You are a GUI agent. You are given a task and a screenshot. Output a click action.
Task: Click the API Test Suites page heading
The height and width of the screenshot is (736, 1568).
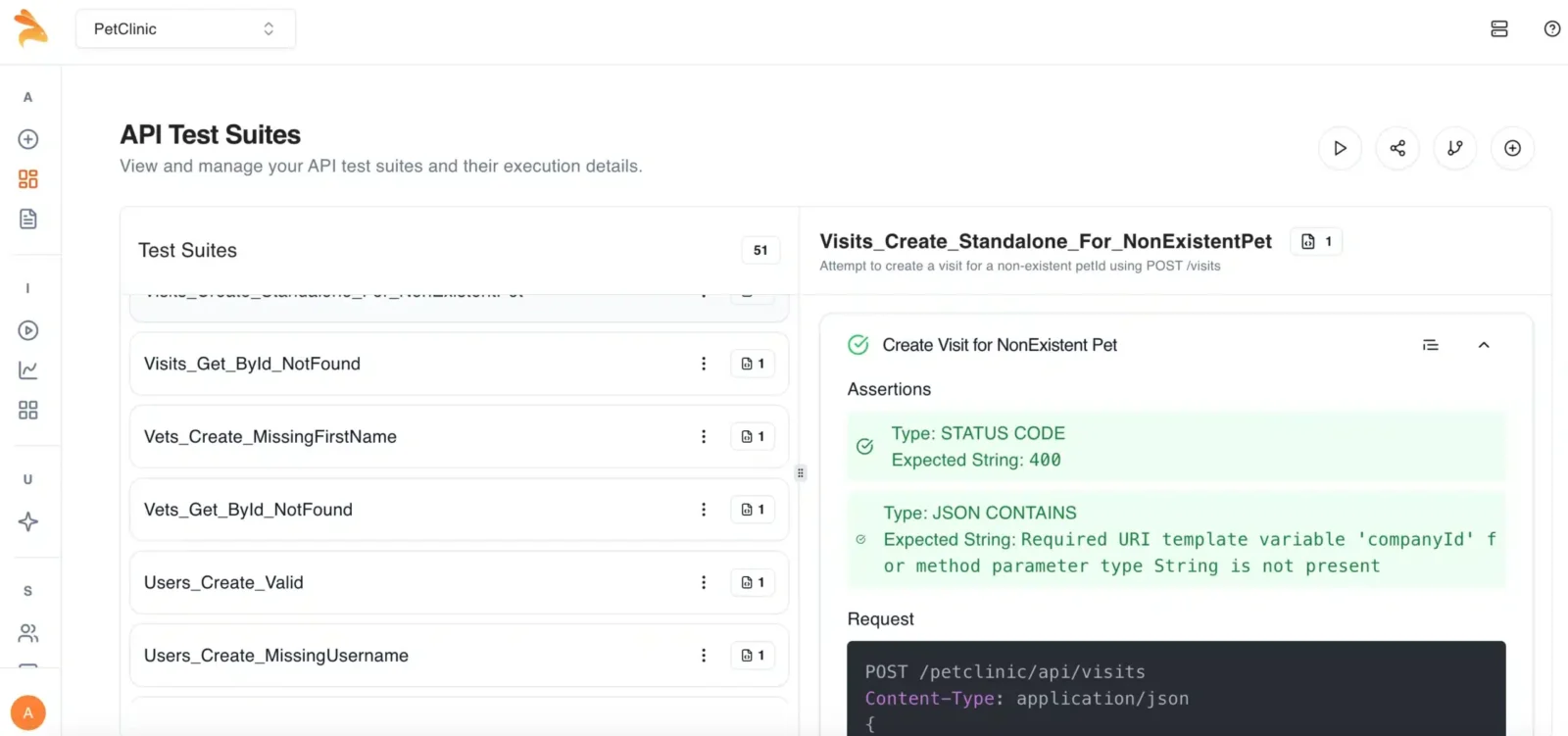pos(210,134)
